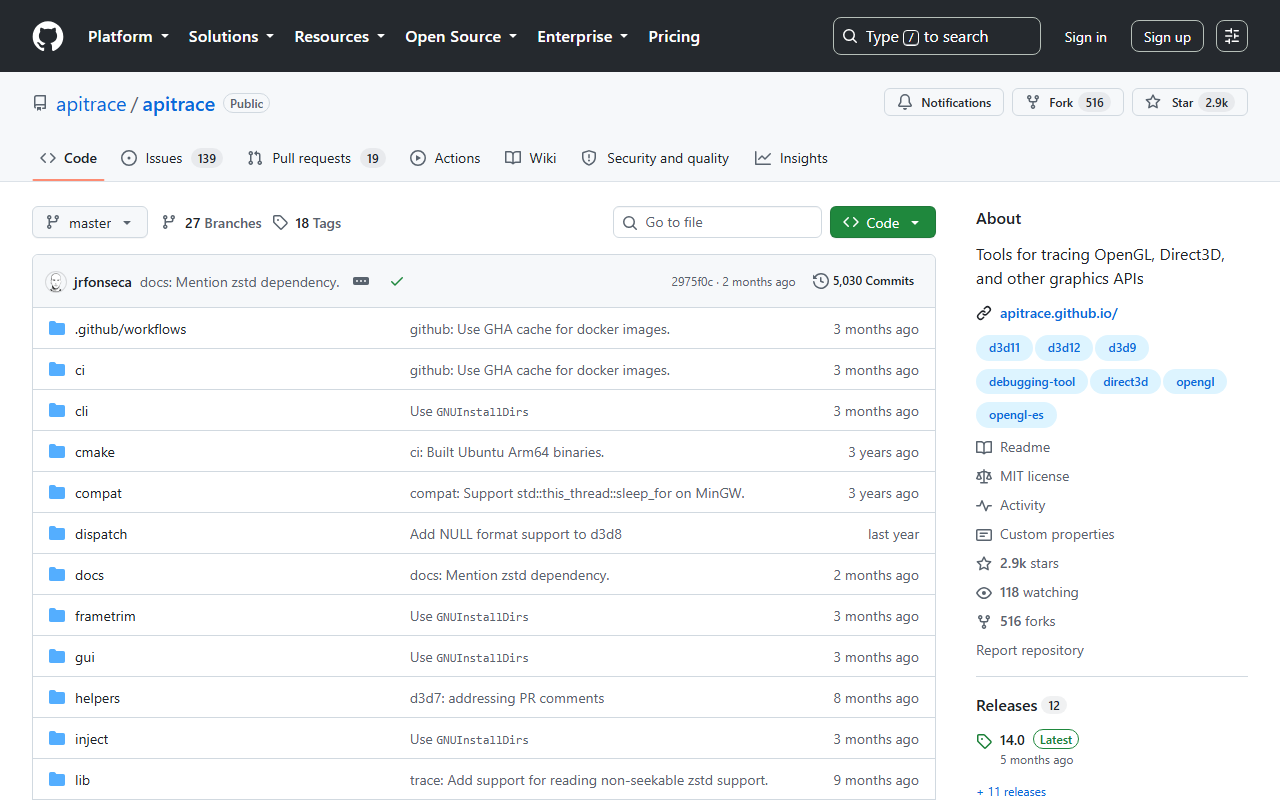
Task: Click magnifier icon in search box
Action: tap(850, 36)
